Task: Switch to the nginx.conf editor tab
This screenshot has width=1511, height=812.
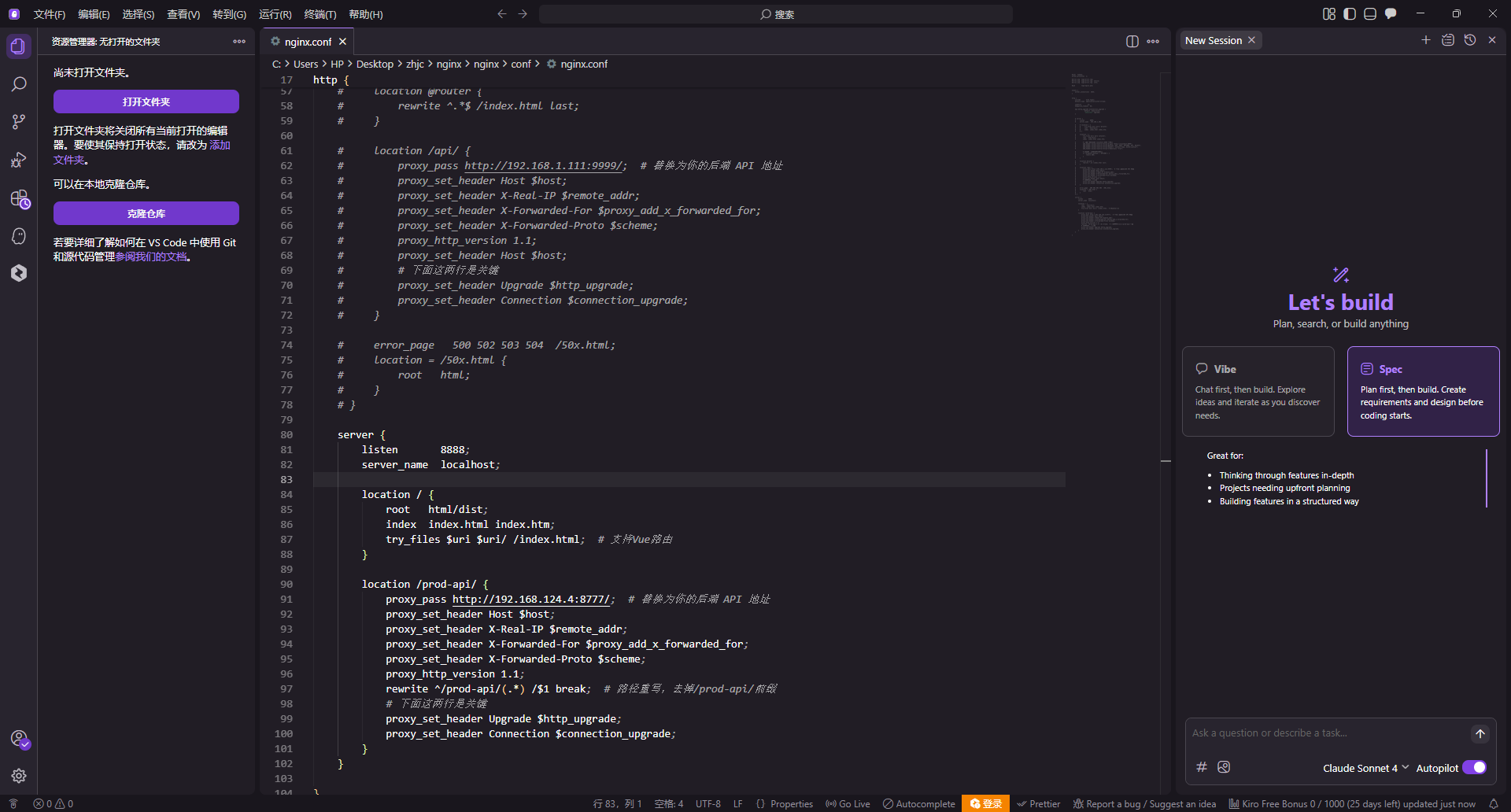Action: coord(308,42)
